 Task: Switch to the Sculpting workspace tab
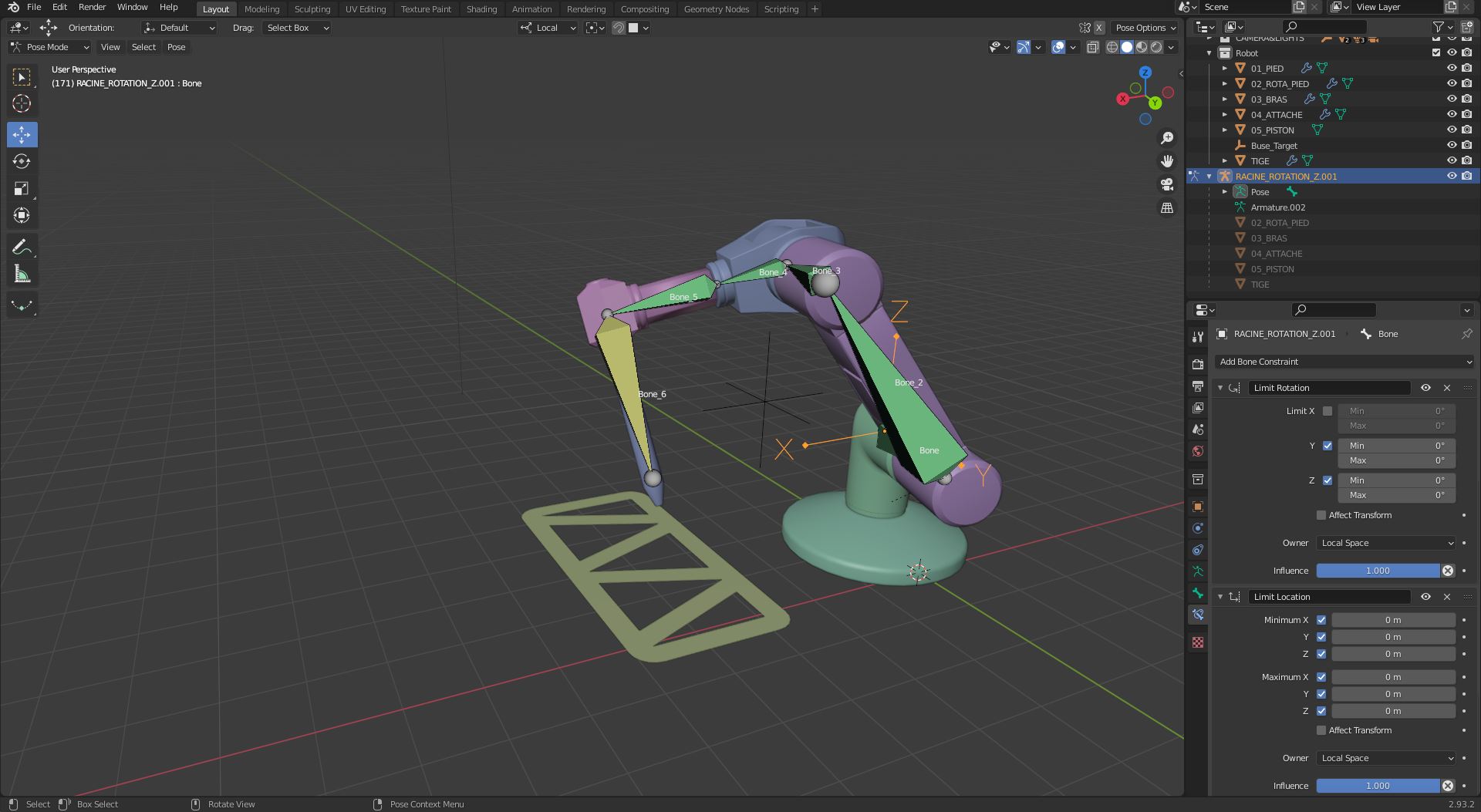click(x=312, y=9)
